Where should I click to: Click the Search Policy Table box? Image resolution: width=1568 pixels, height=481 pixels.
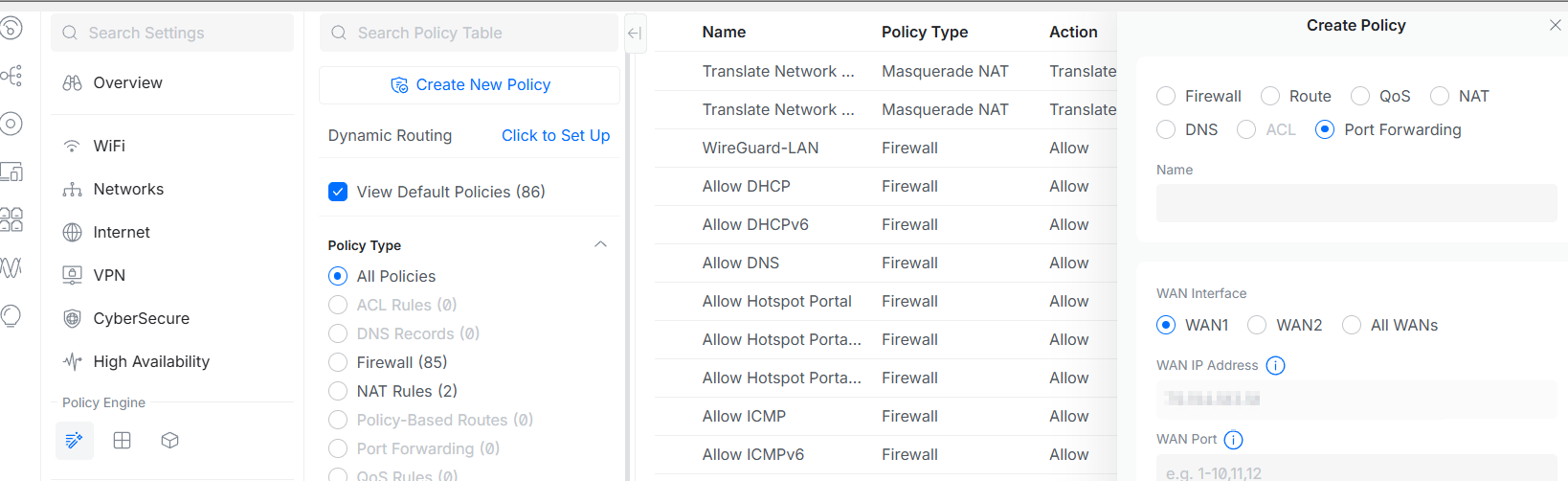[x=469, y=33]
